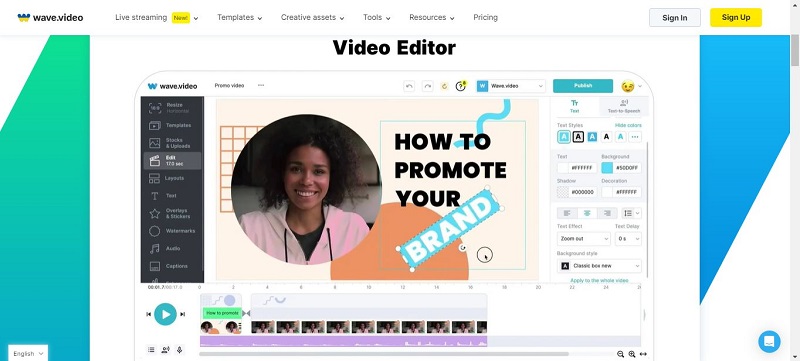The image size is (800, 361).
Task: Select the black-outlined text style
Action: tap(578, 137)
